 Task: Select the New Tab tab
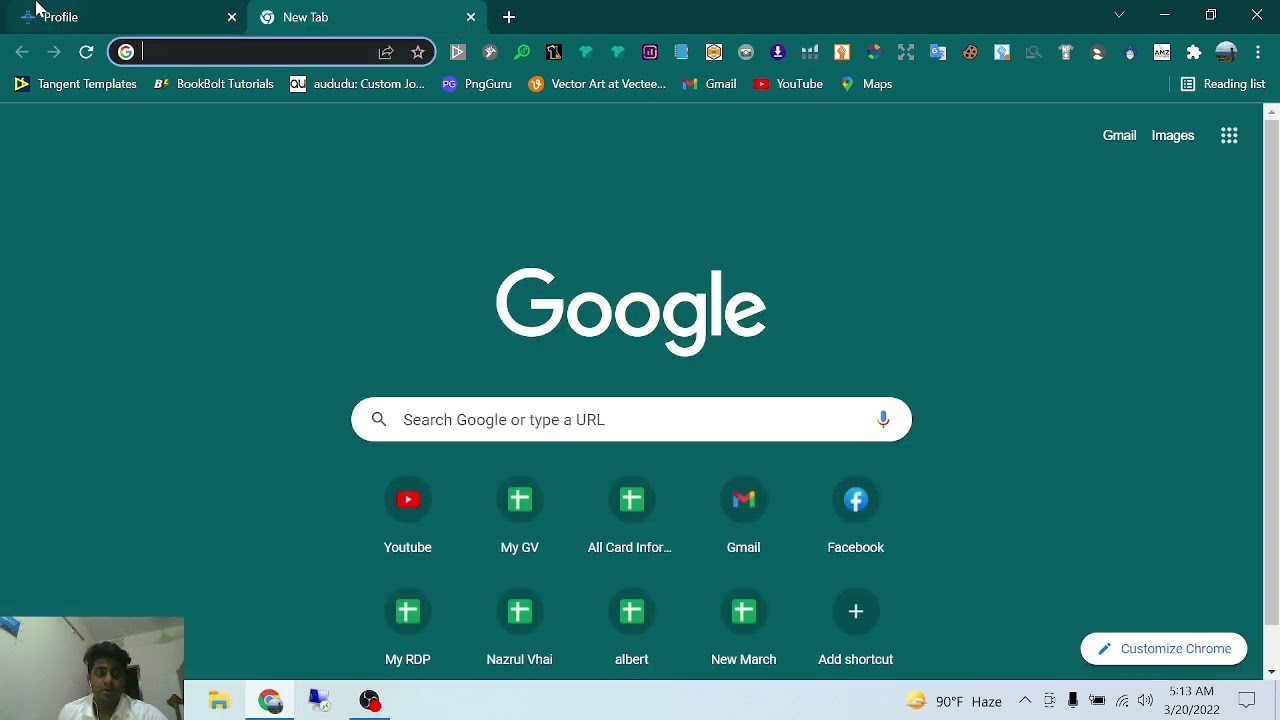tap(365, 17)
